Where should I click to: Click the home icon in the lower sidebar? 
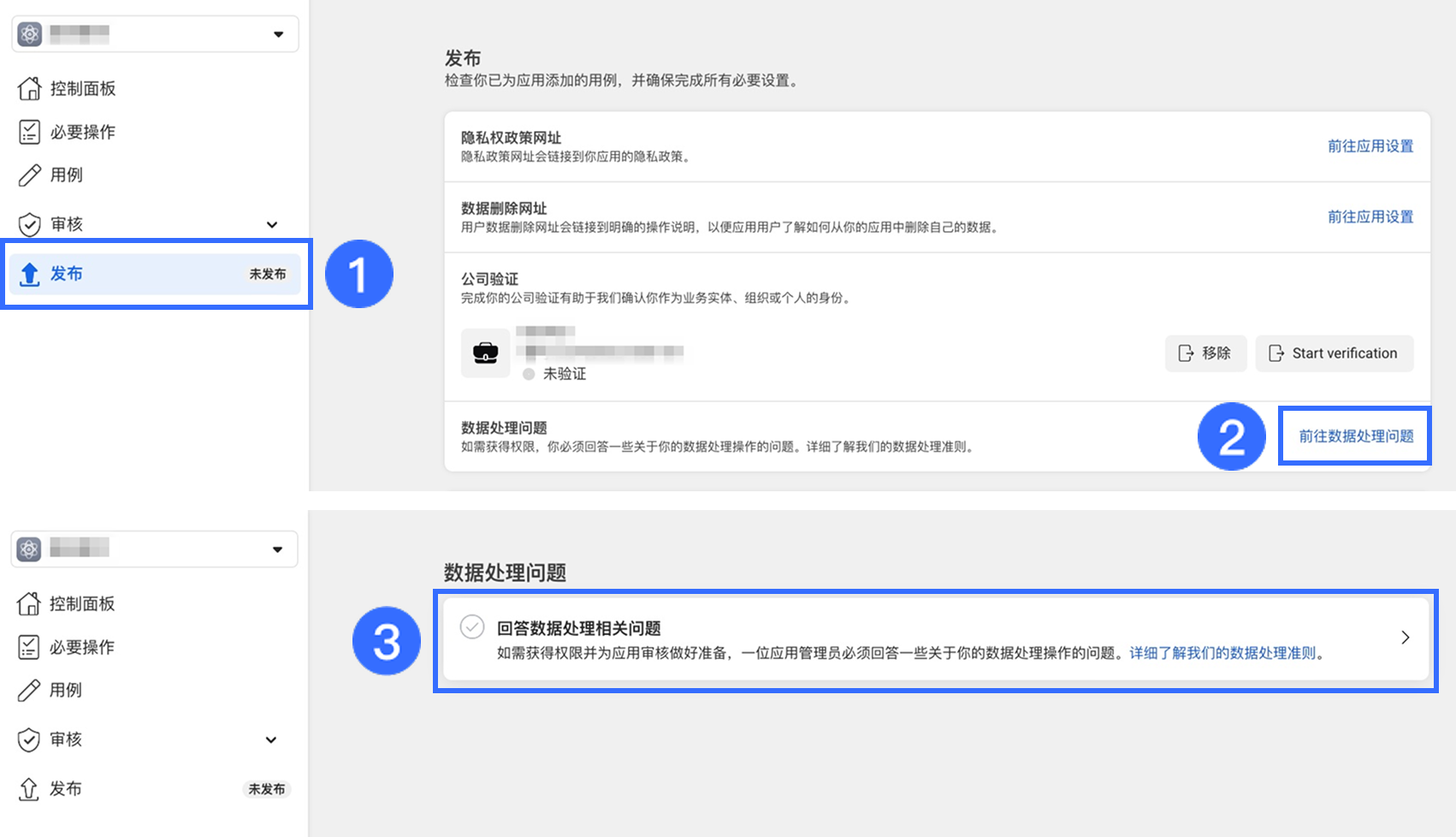[28, 603]
